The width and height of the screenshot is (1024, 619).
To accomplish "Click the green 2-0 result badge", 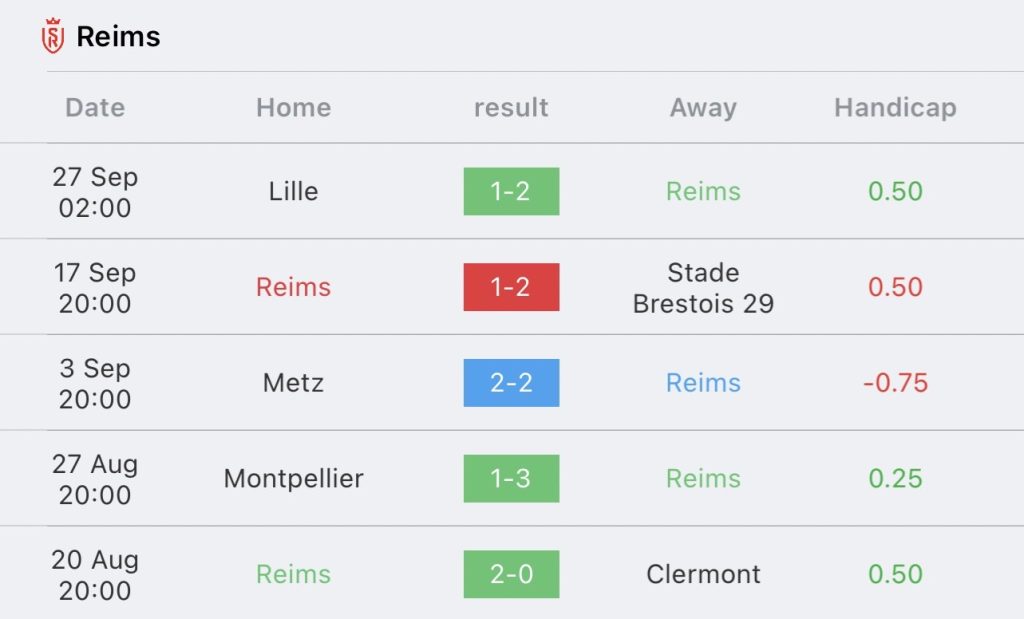I will click(x=511, y=574).
